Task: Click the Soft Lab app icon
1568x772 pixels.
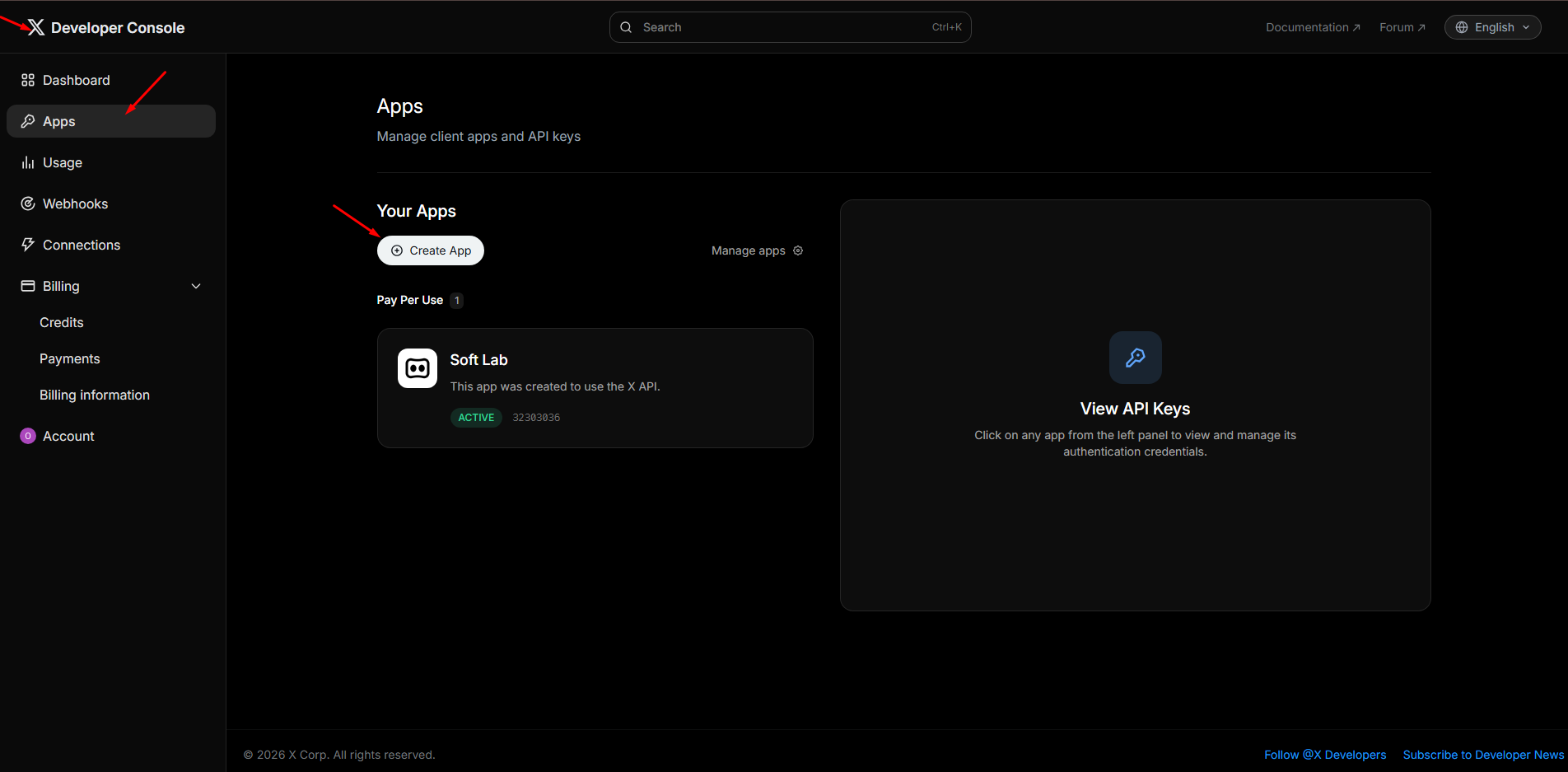Action: pos(418,368)
